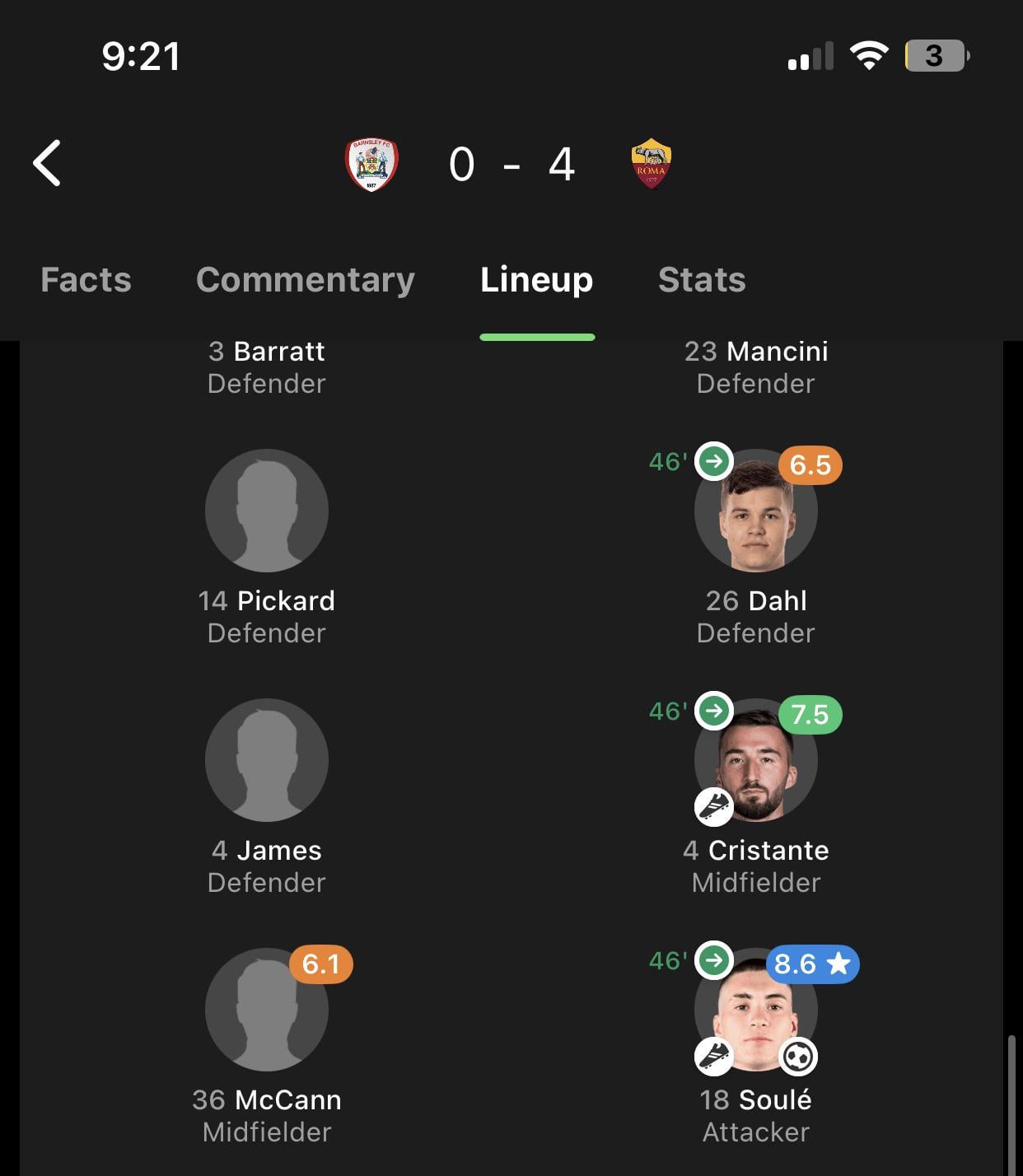Tap the 0 - 4 match score
Image resolution: width=1023 pixels, height=1176 pixels.
tap(511, 164)
